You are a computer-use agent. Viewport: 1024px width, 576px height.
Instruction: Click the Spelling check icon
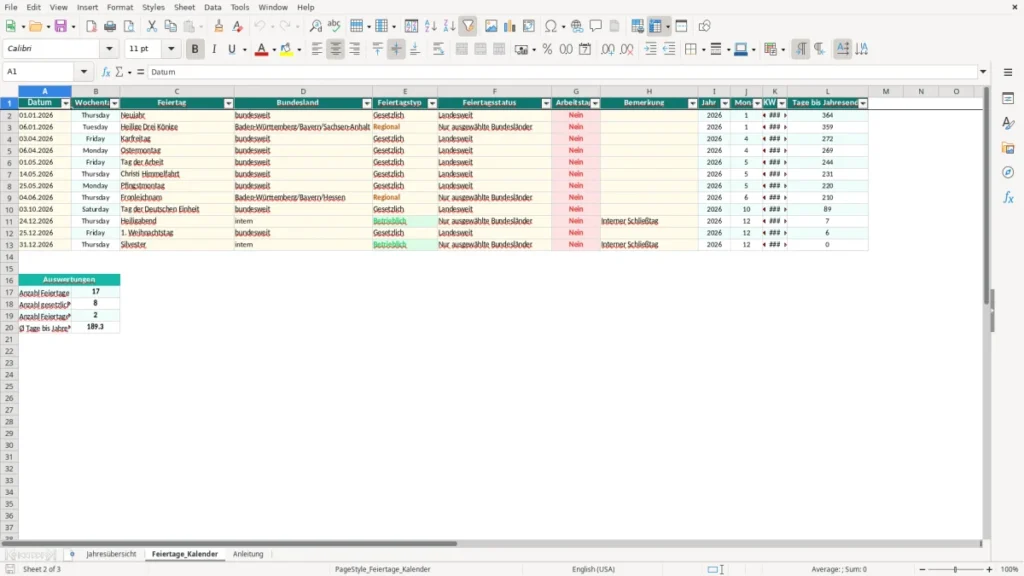click(334, 26)
